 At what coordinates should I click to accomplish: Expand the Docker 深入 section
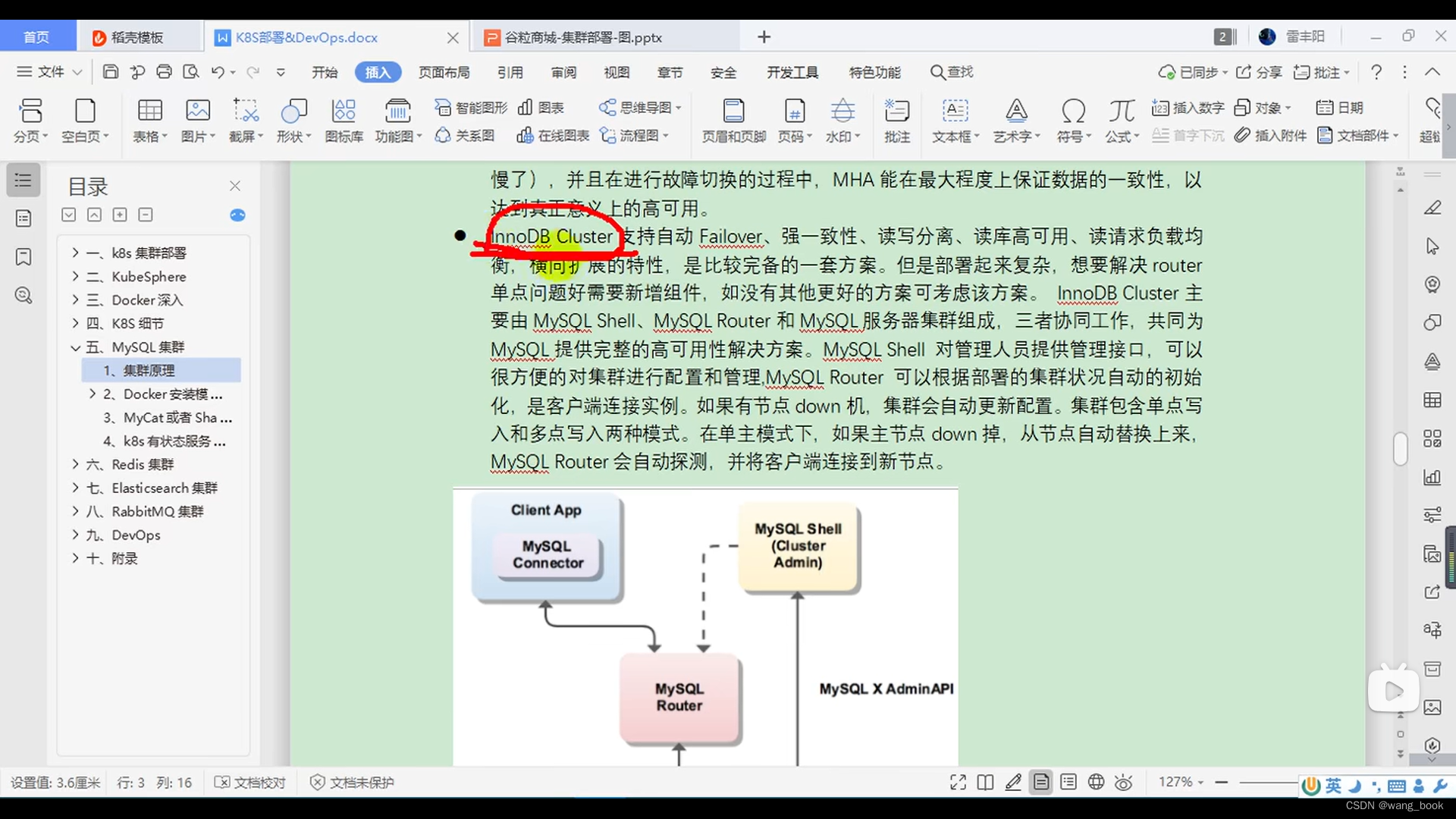click(75, 300)
